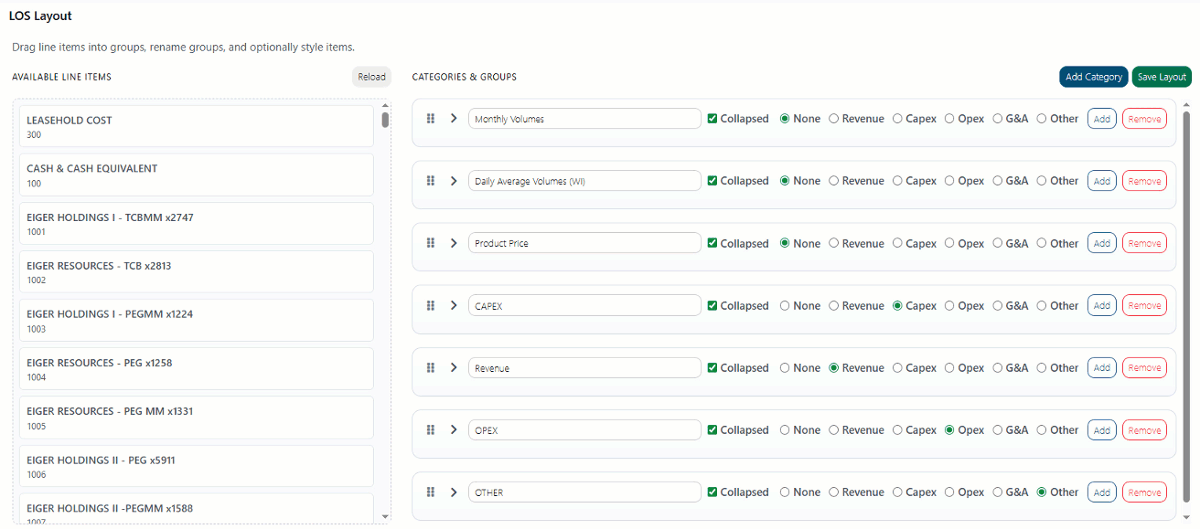The height and width of the screenshot is (529, 1200).
Task: Expand the Monthly Volumes category
Action: tap(453, 118)
